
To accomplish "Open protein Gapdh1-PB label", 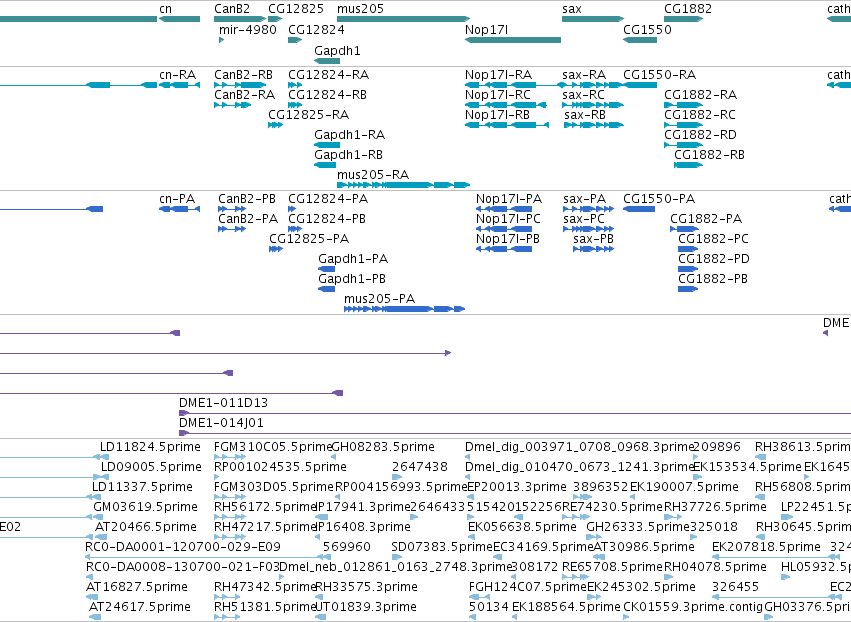I will [352, 279].
